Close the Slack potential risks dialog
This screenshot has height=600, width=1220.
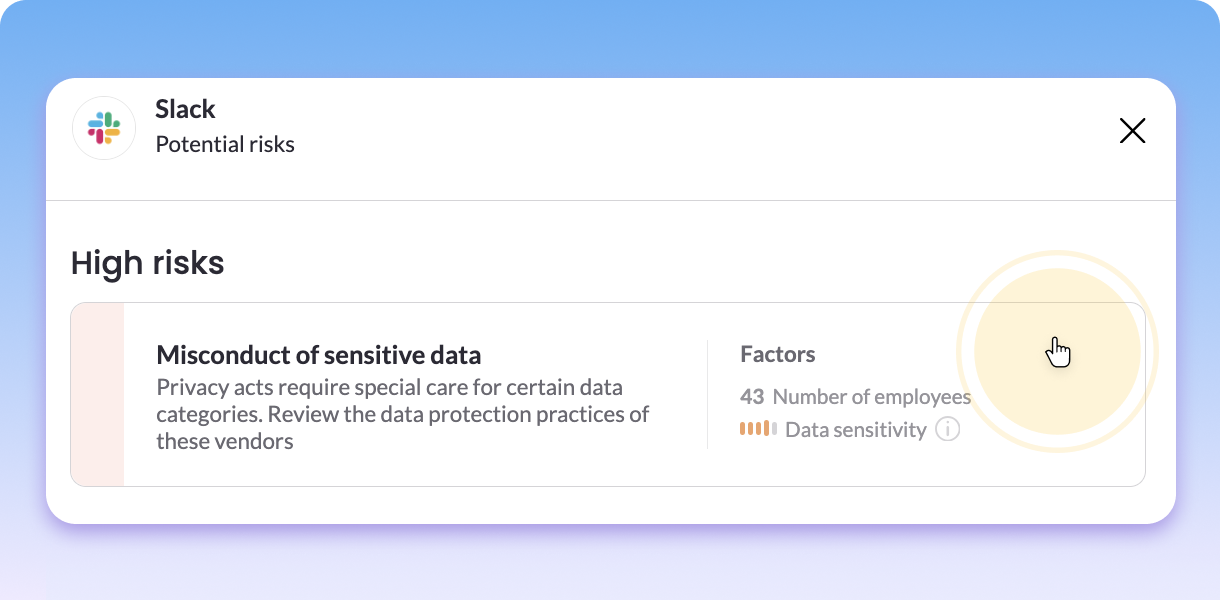(x=1132, y=131)
